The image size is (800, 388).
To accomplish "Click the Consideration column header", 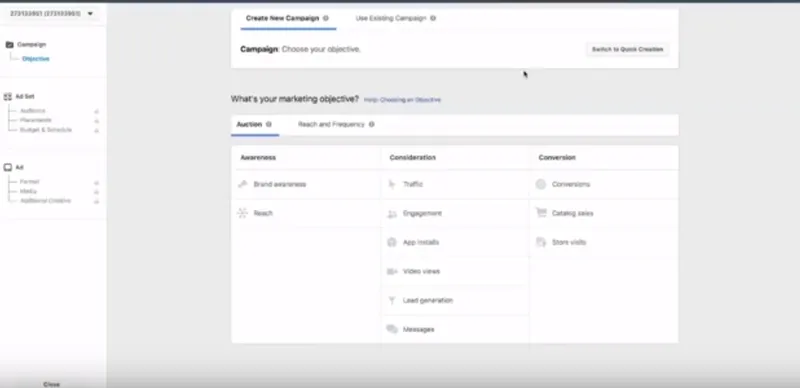I will coord(413,158).
